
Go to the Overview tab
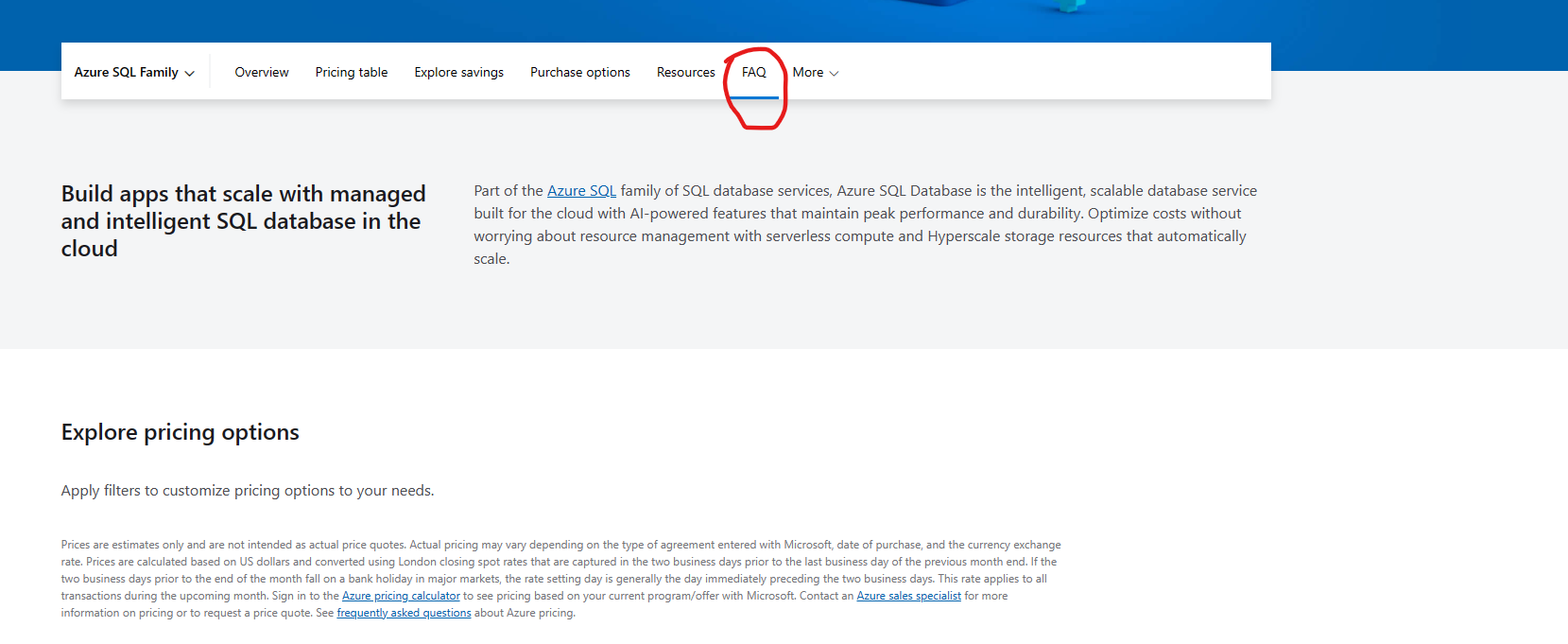(x=262, y=72)
